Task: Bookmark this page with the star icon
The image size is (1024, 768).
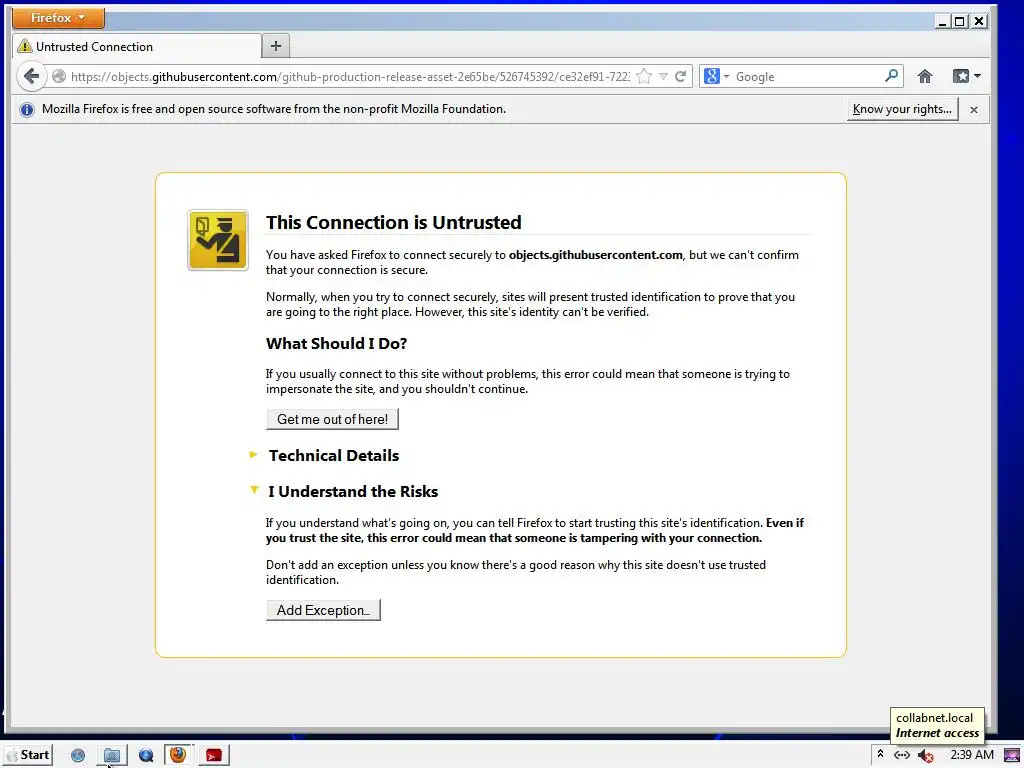Action: (643, 76)
